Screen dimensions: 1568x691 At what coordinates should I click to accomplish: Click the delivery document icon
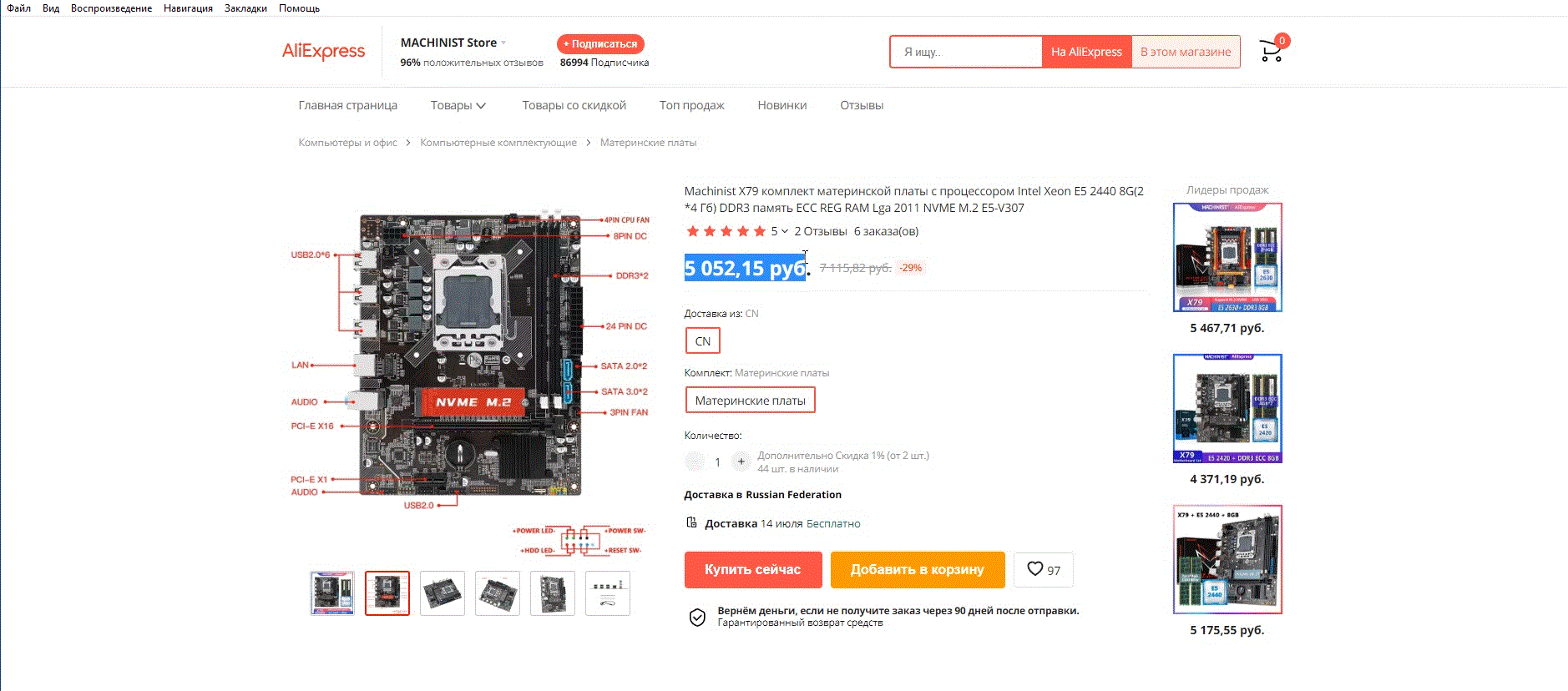coord(691,523)
